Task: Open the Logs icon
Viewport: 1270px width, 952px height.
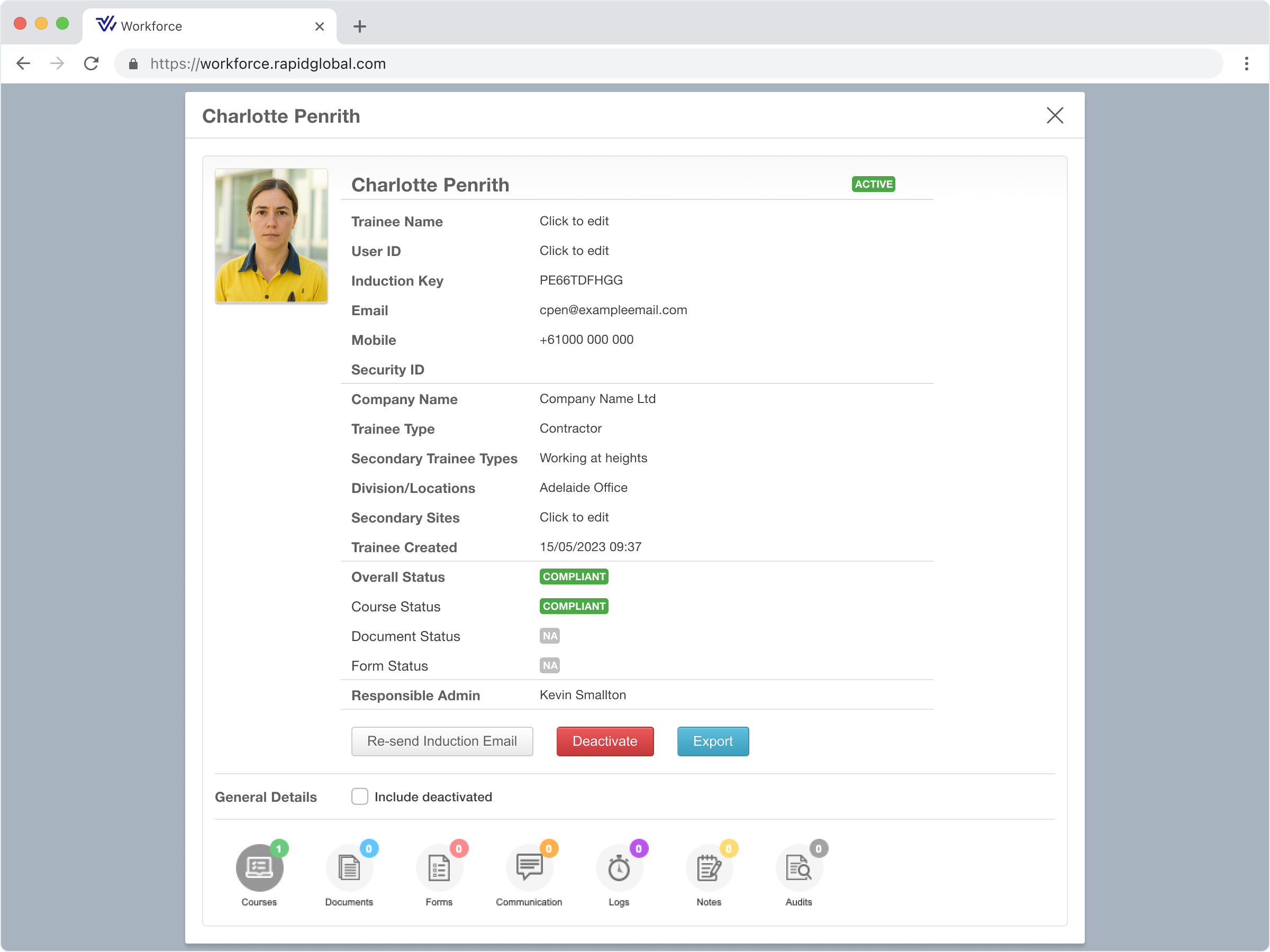Action: pyautogui.click(x=619, y=868)
